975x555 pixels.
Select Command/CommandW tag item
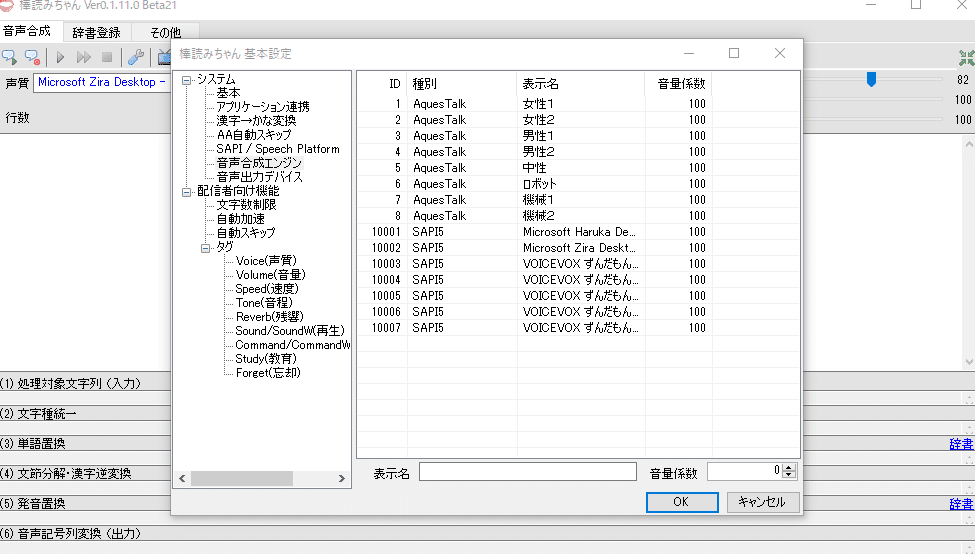(292, 345)
